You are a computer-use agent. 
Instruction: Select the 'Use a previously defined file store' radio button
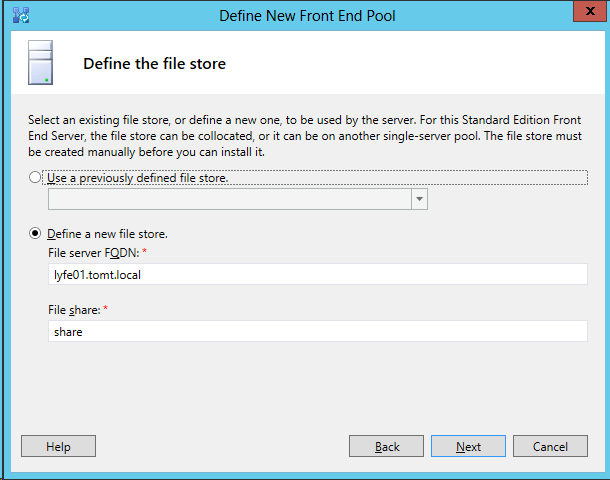[35, 177]
